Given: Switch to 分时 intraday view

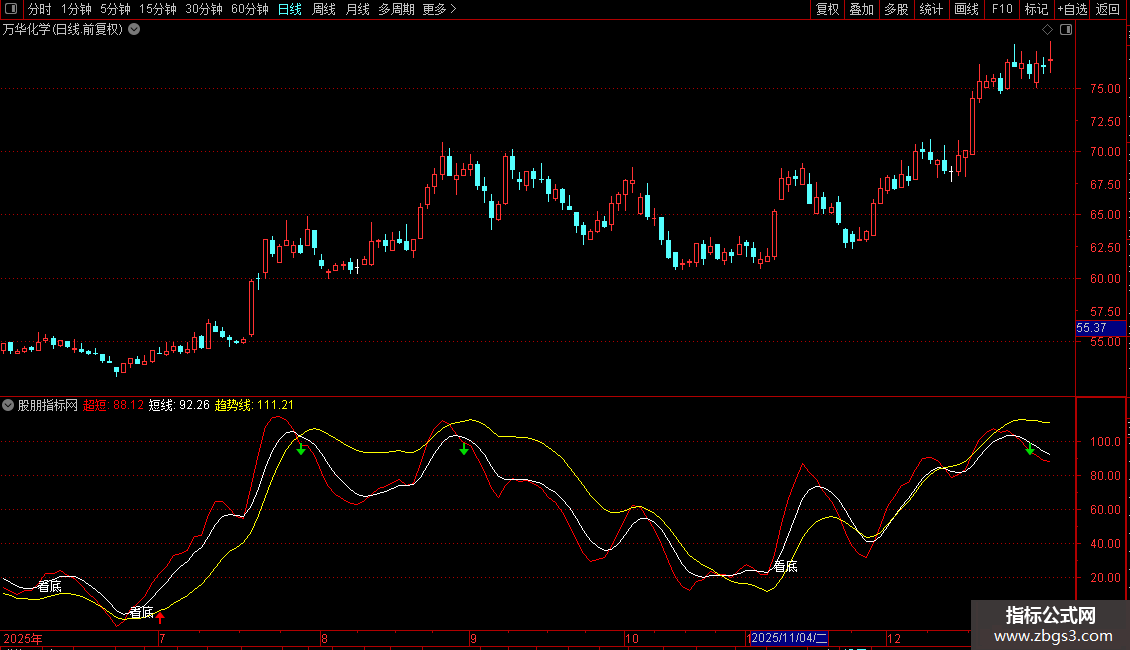Looking at the screenshot, I should (x=39, y=9).
